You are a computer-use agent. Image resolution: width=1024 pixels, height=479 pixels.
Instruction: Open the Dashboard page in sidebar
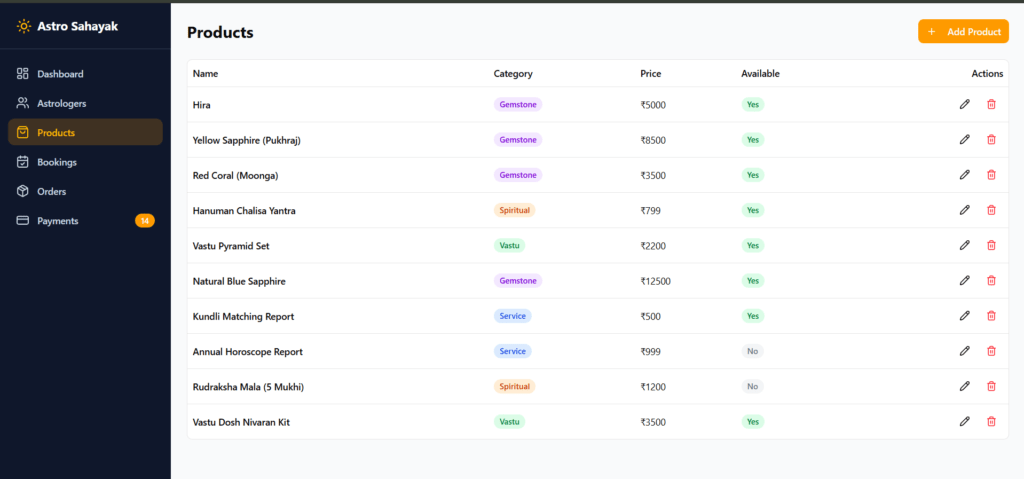point(60,74)
